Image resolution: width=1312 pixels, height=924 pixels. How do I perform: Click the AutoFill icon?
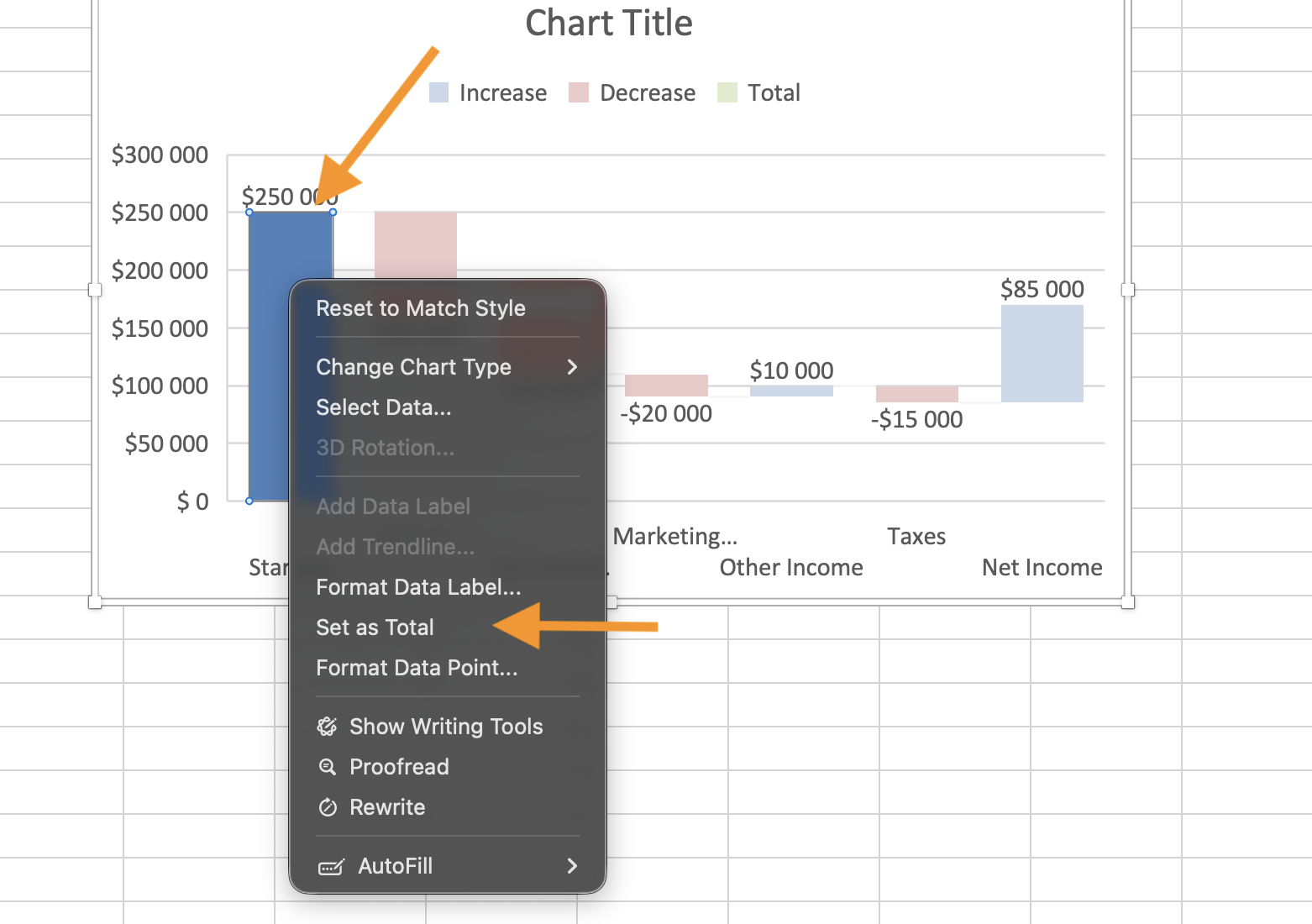pos(331,866)
